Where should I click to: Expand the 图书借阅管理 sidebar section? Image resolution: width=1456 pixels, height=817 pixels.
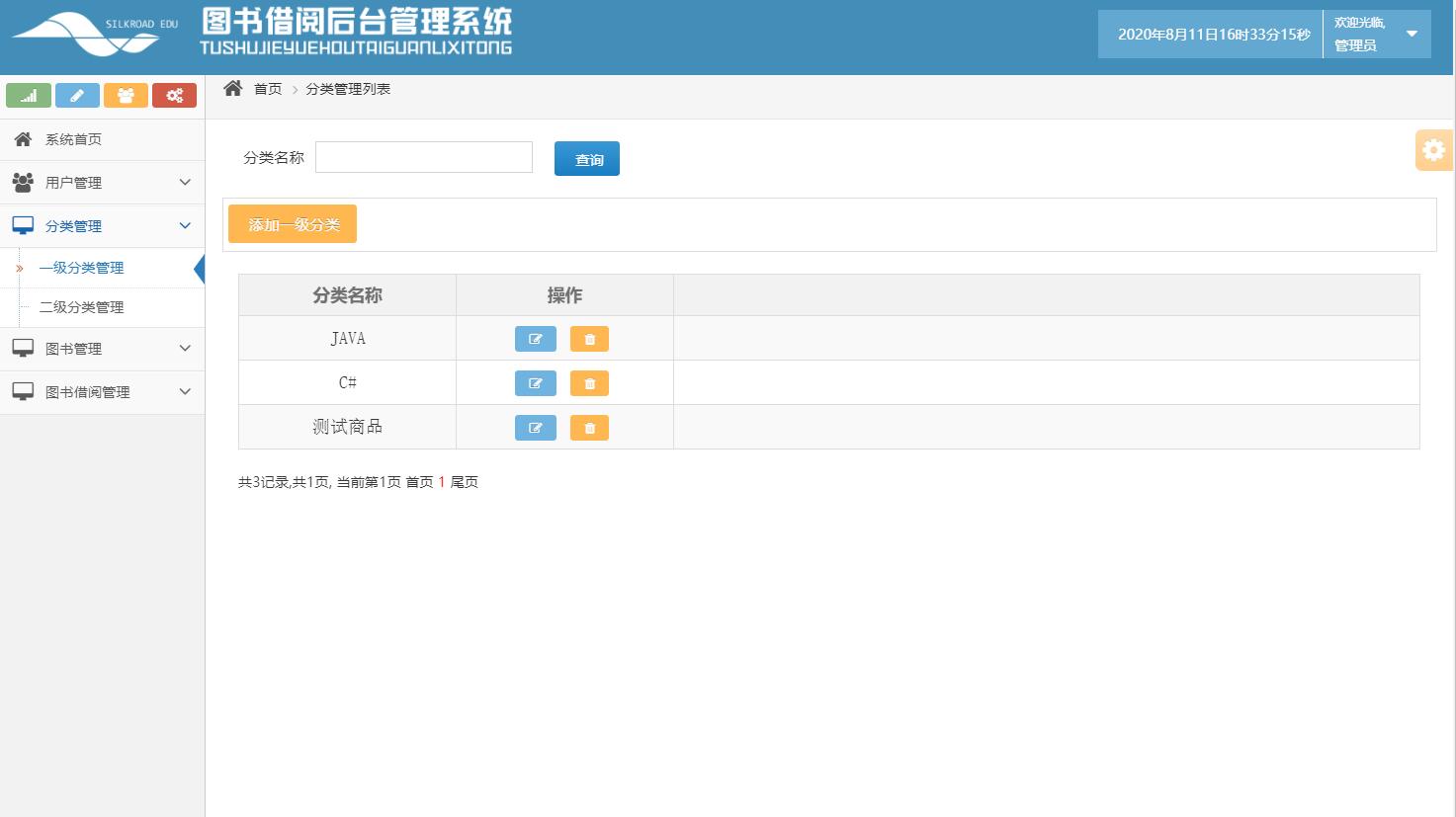(102, 392)
